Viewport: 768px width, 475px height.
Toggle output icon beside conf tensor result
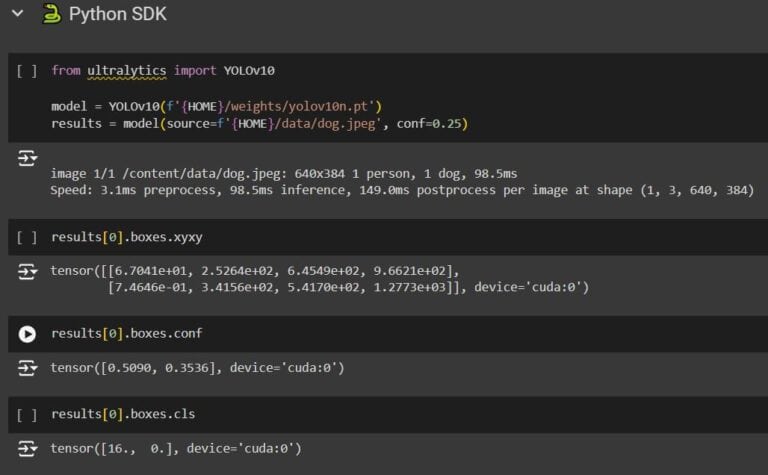click(x=27, y=368)
